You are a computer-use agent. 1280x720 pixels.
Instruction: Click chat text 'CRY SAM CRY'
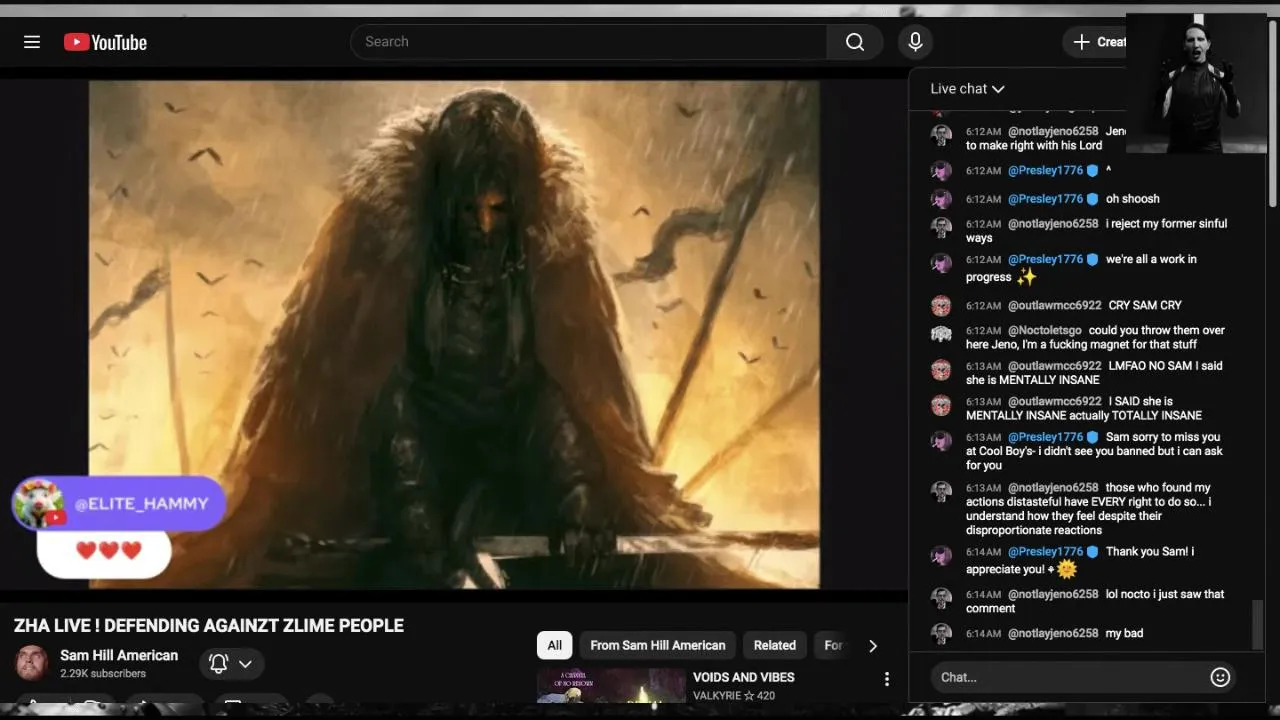(1145, 305)
